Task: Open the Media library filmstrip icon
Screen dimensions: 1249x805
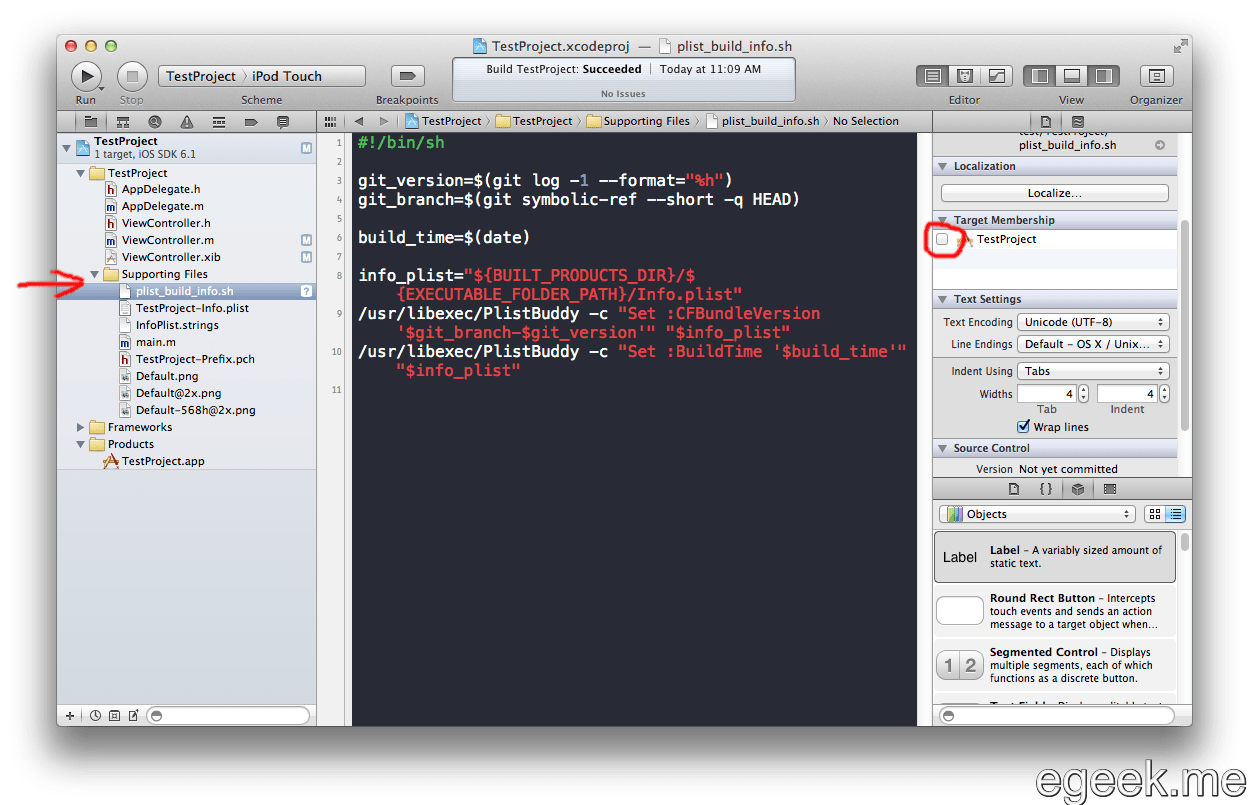Action: [1111, 488]
